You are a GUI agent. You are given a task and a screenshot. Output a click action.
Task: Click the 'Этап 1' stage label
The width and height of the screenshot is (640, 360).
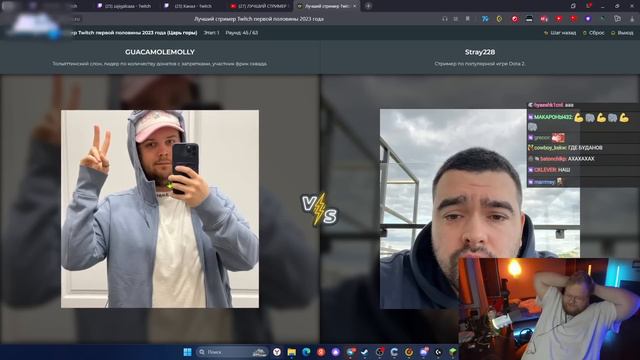211,33
